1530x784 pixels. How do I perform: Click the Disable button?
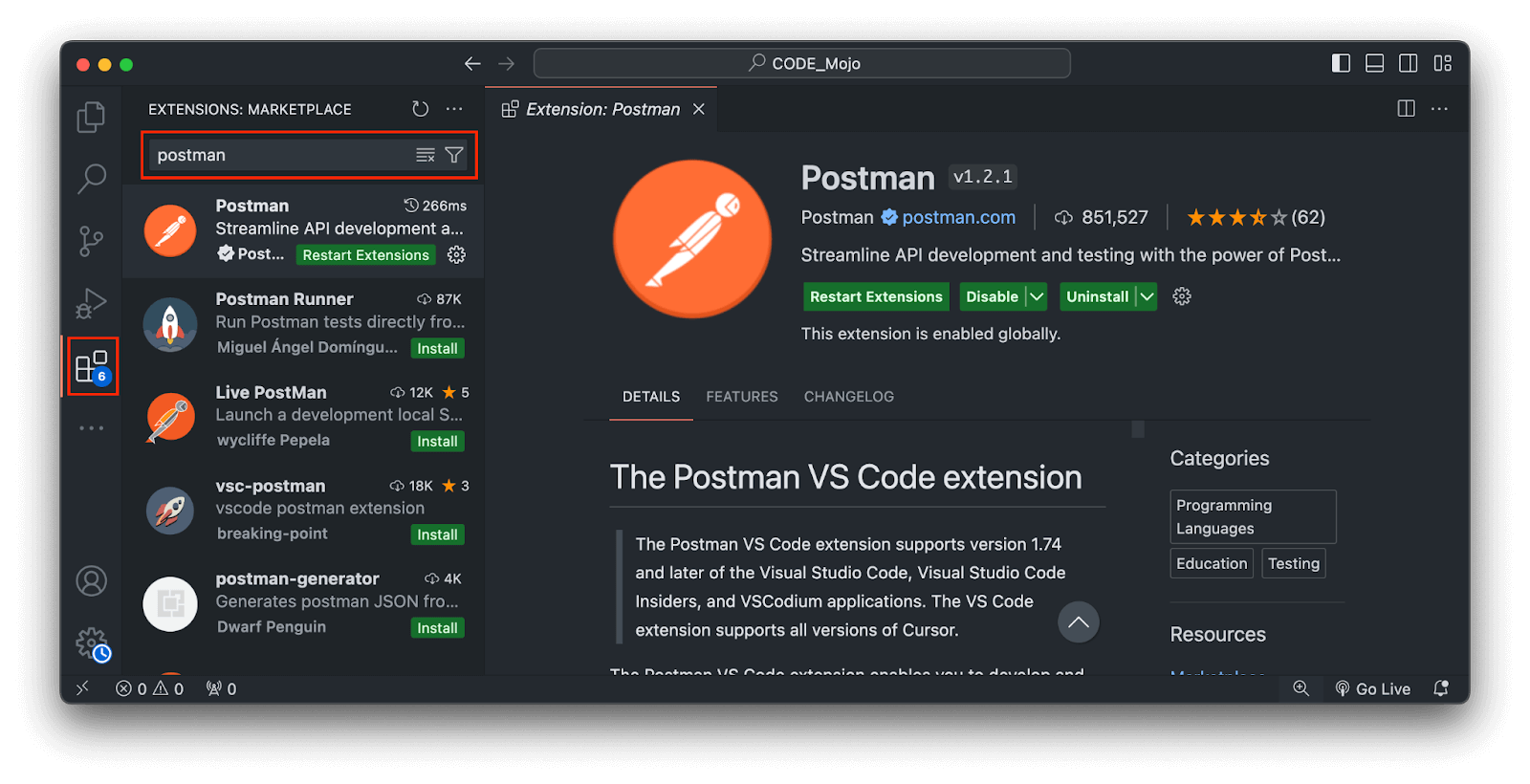[x=993, y=296]
